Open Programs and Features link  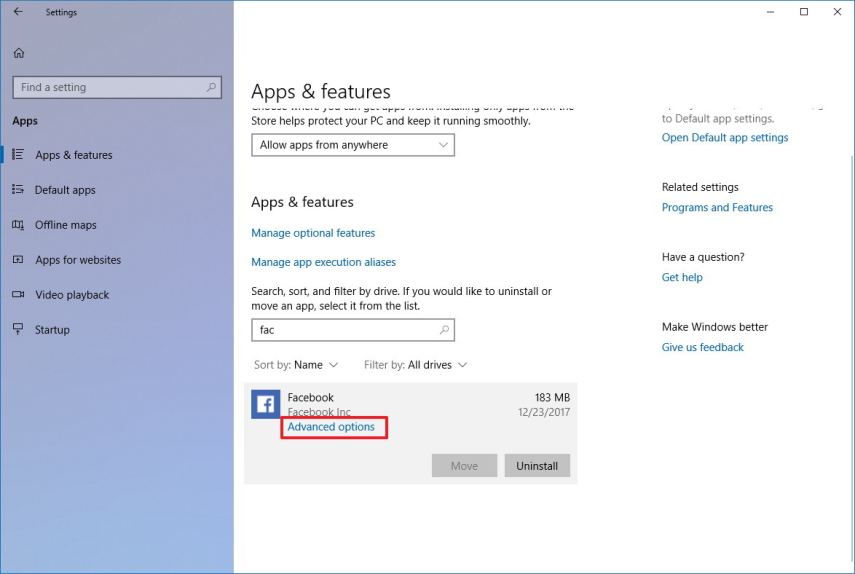click(x=717, y=207)
